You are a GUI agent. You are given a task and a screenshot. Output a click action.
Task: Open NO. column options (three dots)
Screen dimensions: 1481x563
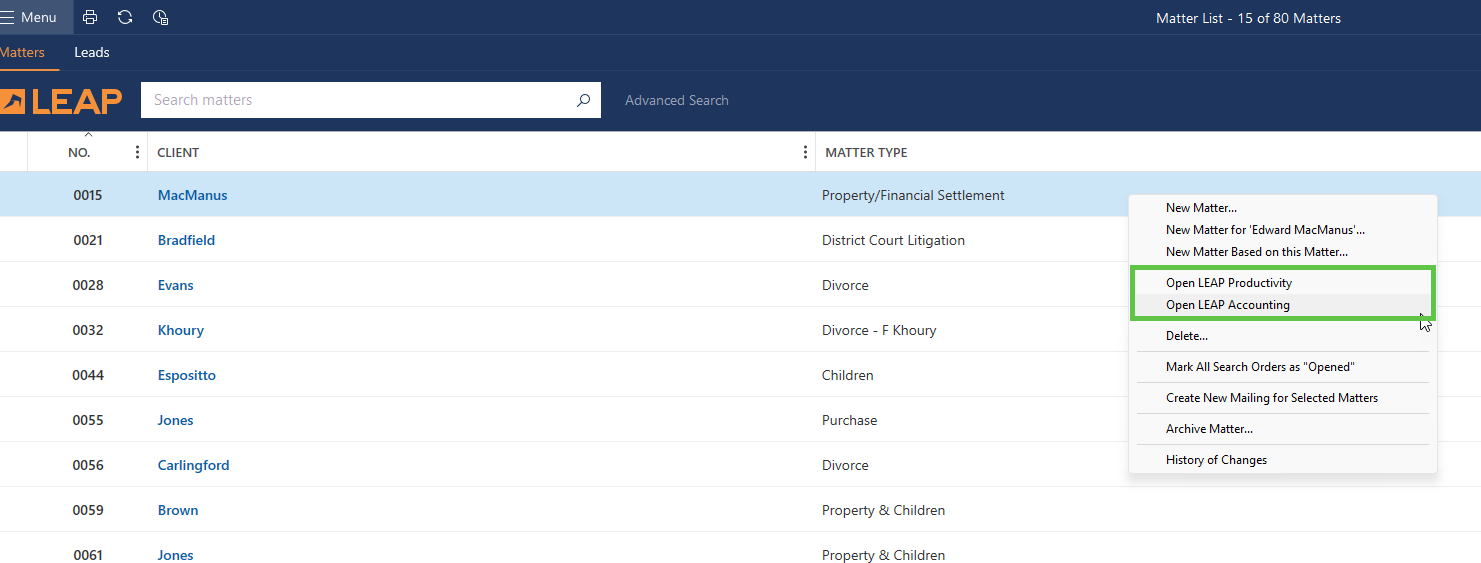[137, 152]
